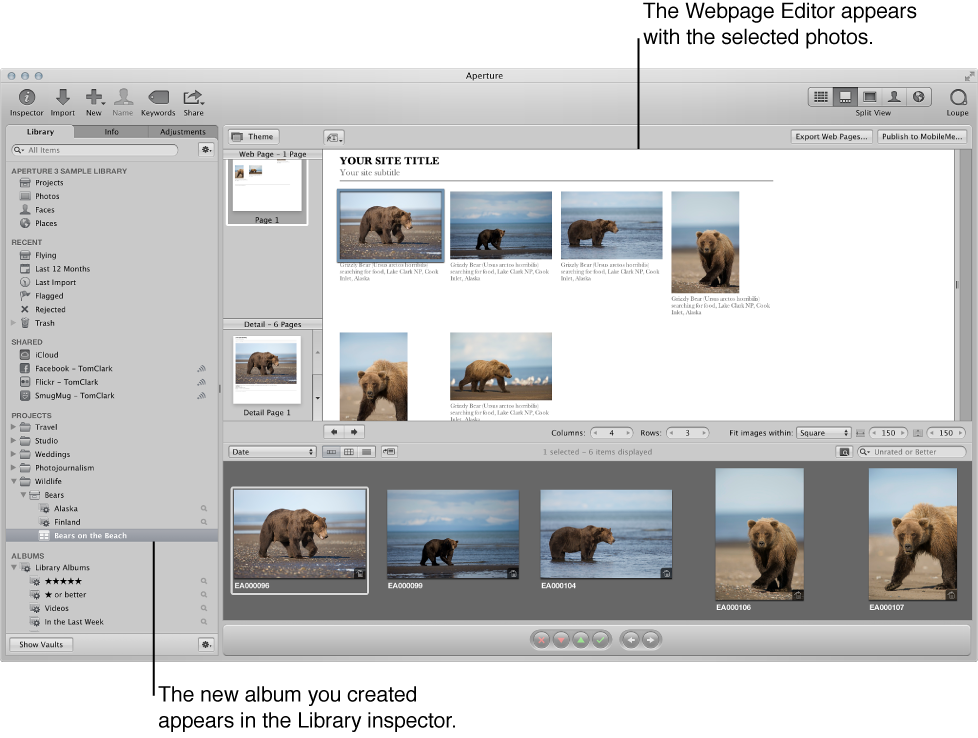
Task: Click the Publish to MobileMe button
Action: (922, 137)
